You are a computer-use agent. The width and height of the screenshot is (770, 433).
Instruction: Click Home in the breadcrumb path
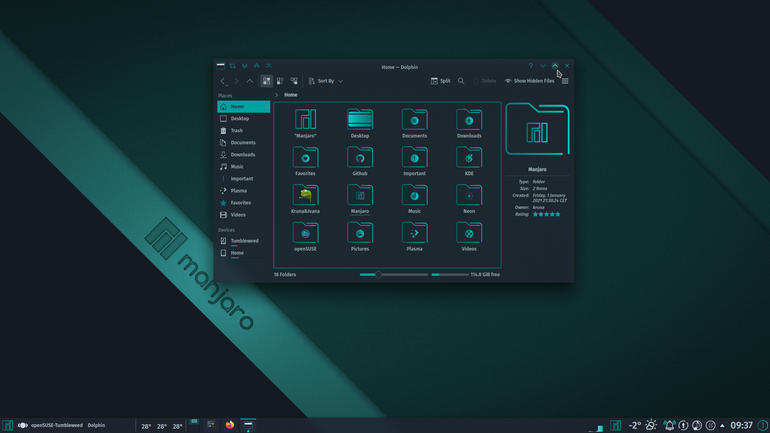291,95
